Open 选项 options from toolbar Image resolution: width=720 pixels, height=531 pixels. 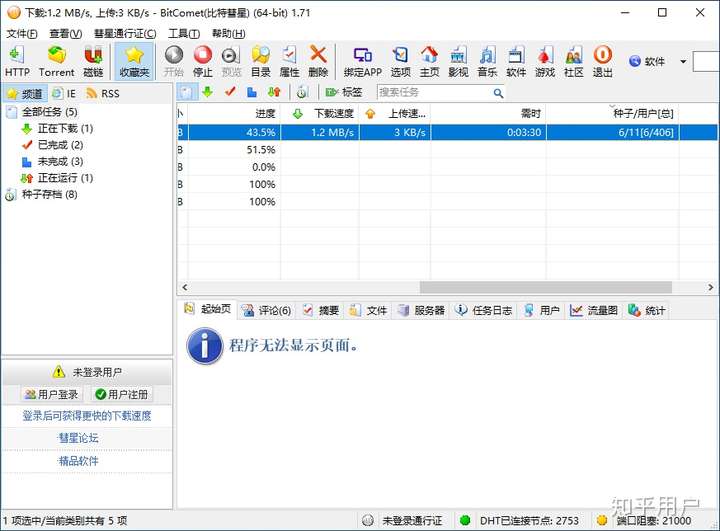coord(400,61)
